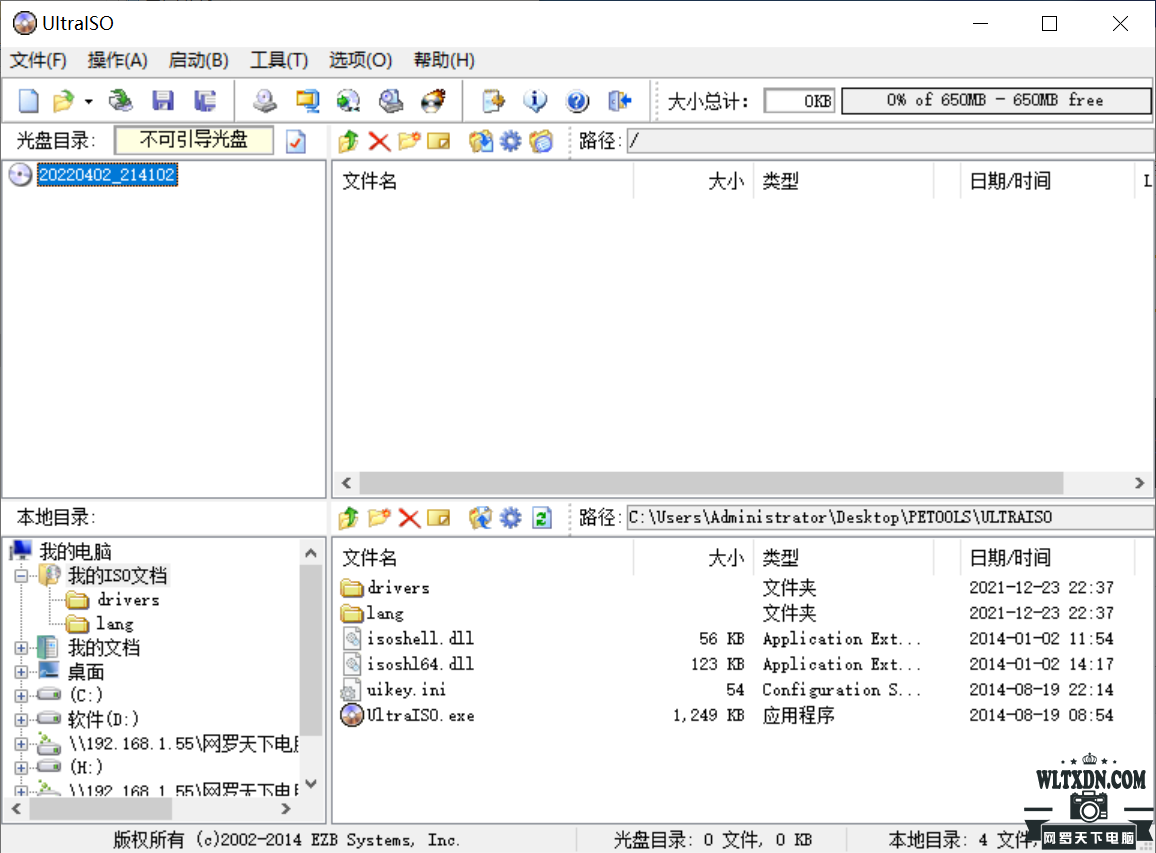Click the rename icon in local directory toolbar
Screen dimensions: 1156x853
point(439,518)
